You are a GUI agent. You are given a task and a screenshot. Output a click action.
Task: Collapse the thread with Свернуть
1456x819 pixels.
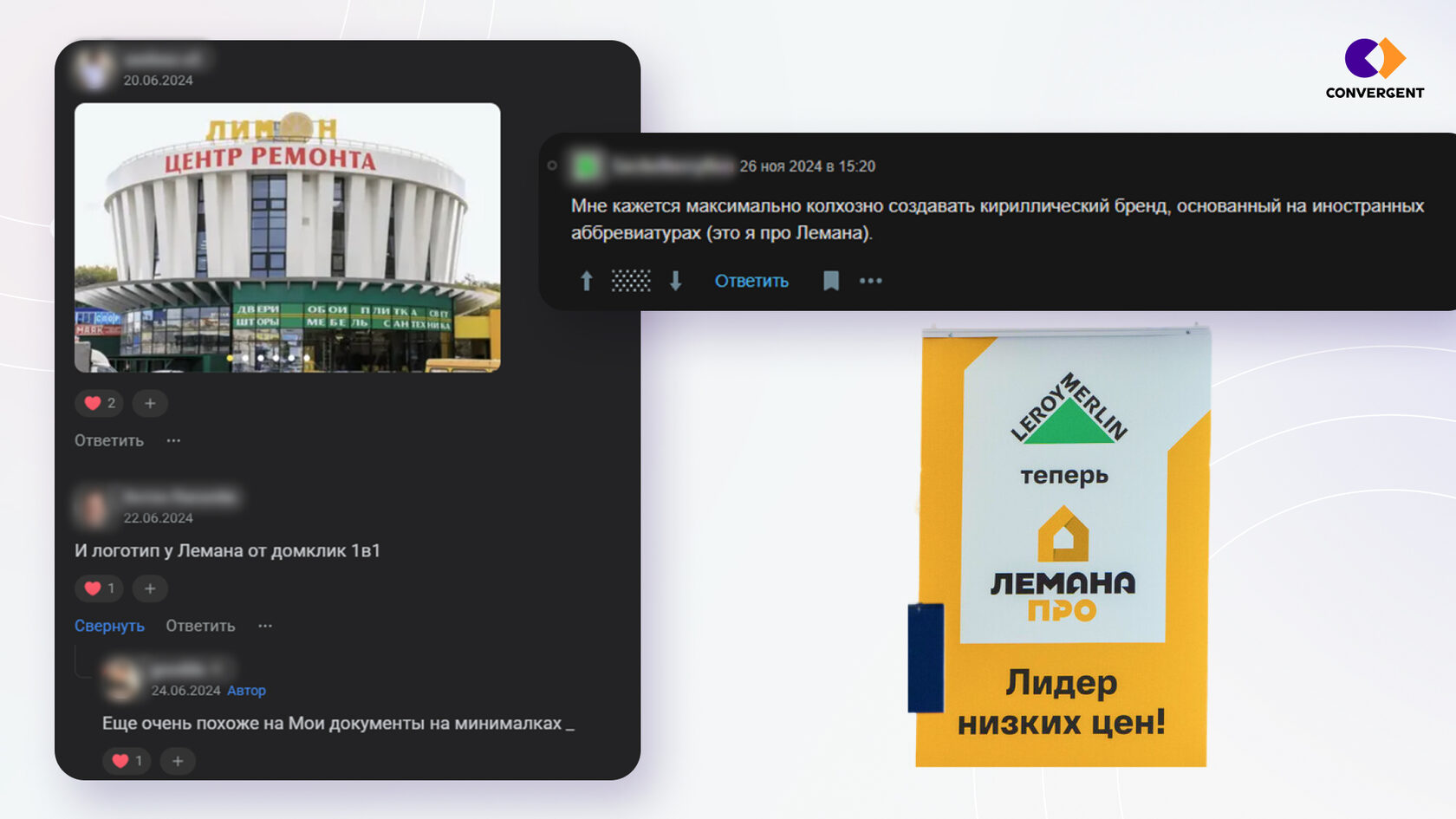pyautogui.click(x=108, y=625)
